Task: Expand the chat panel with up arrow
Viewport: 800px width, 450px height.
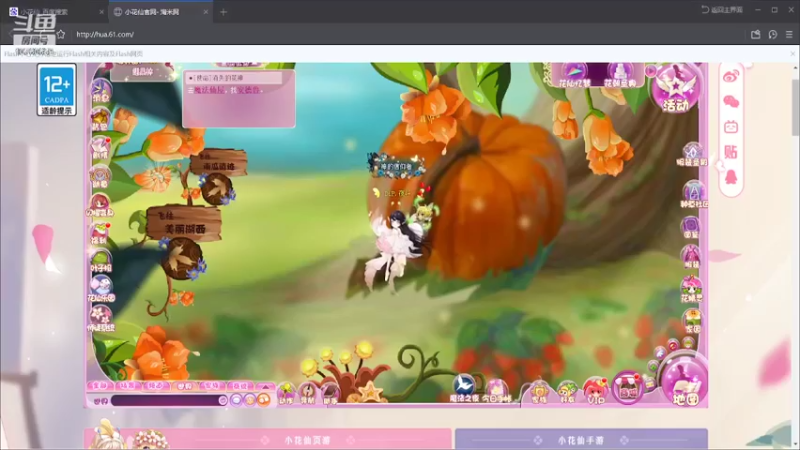Action: point(265,386)
